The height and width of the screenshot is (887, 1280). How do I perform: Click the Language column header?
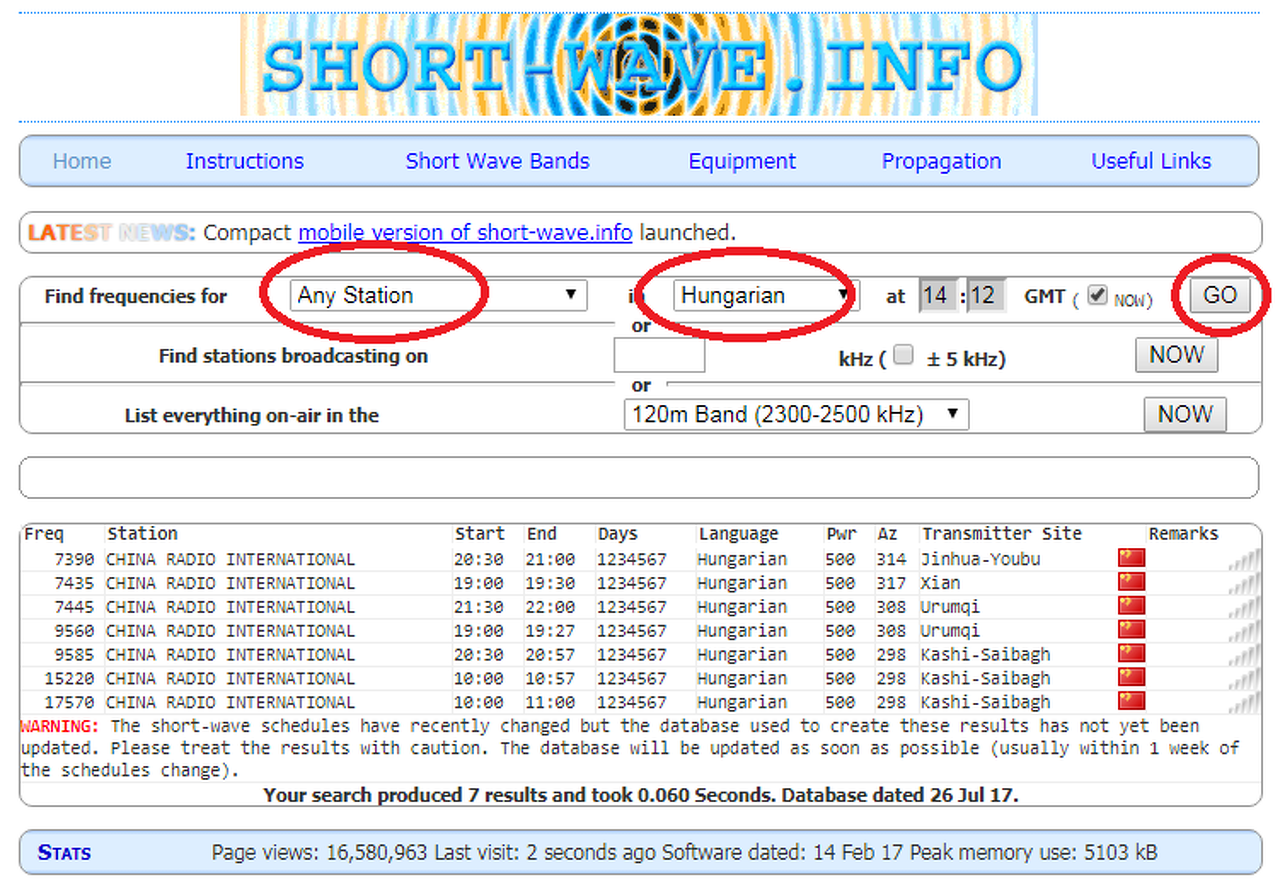(738, 534)
